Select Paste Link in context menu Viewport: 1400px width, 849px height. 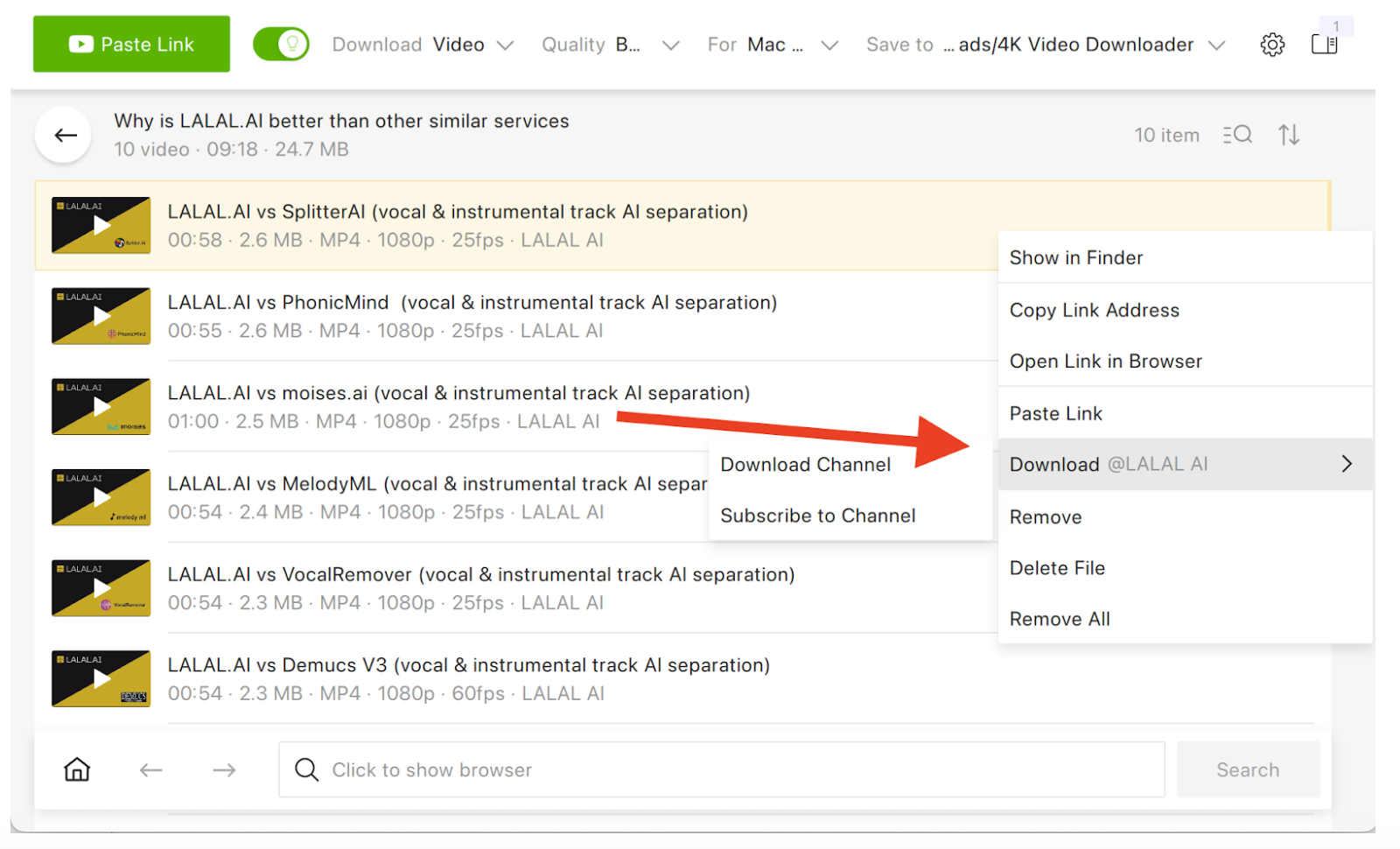1185,413
